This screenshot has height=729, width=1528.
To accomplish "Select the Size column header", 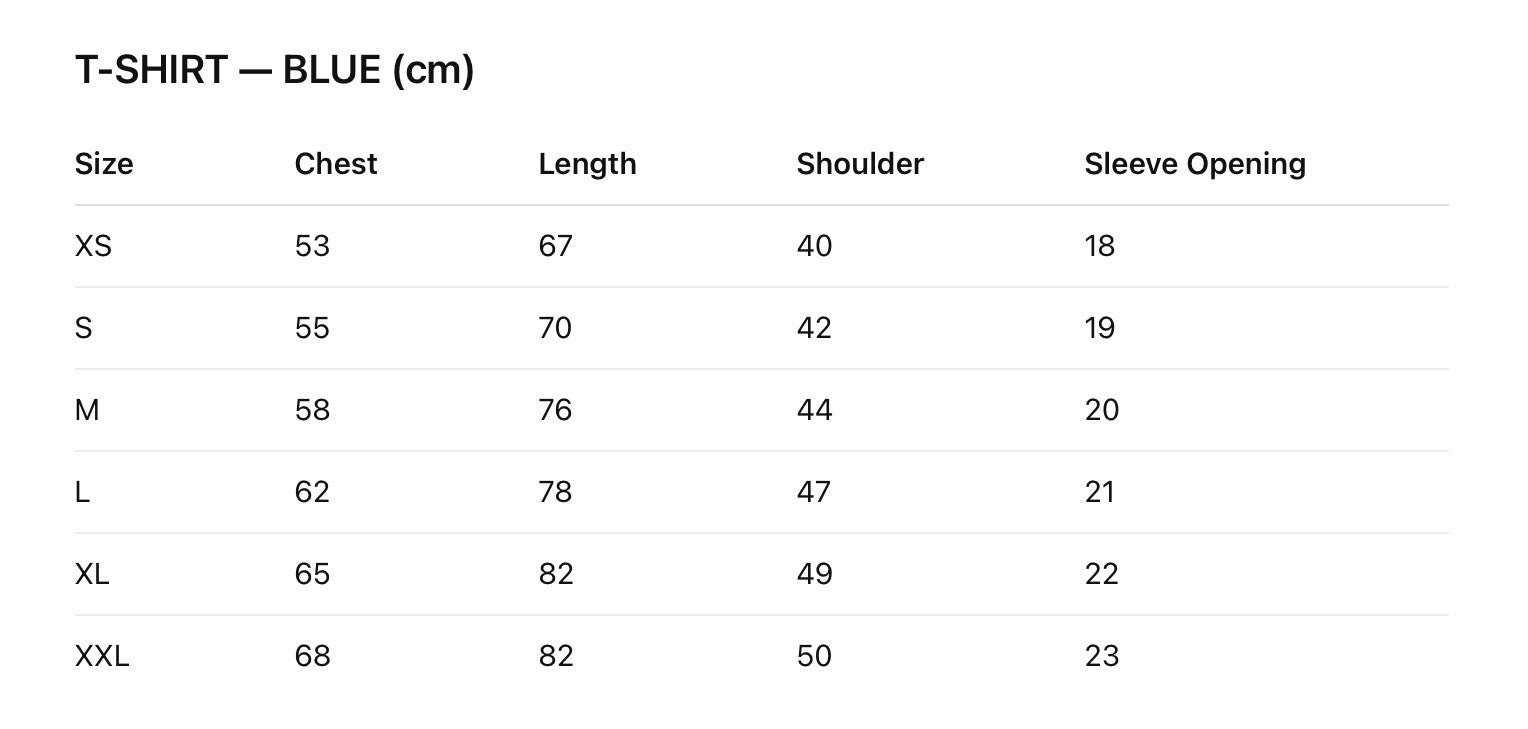I will point(104,164).
